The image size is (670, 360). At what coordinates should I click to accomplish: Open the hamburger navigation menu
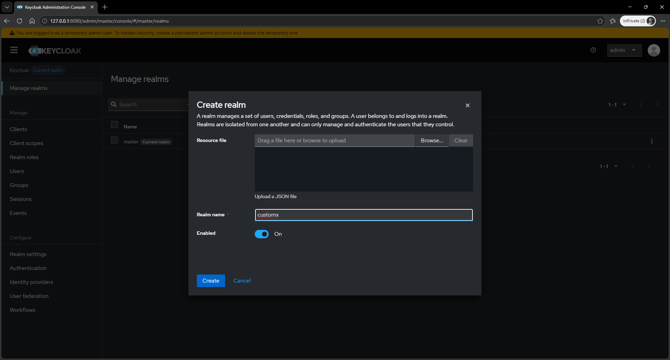14,50
